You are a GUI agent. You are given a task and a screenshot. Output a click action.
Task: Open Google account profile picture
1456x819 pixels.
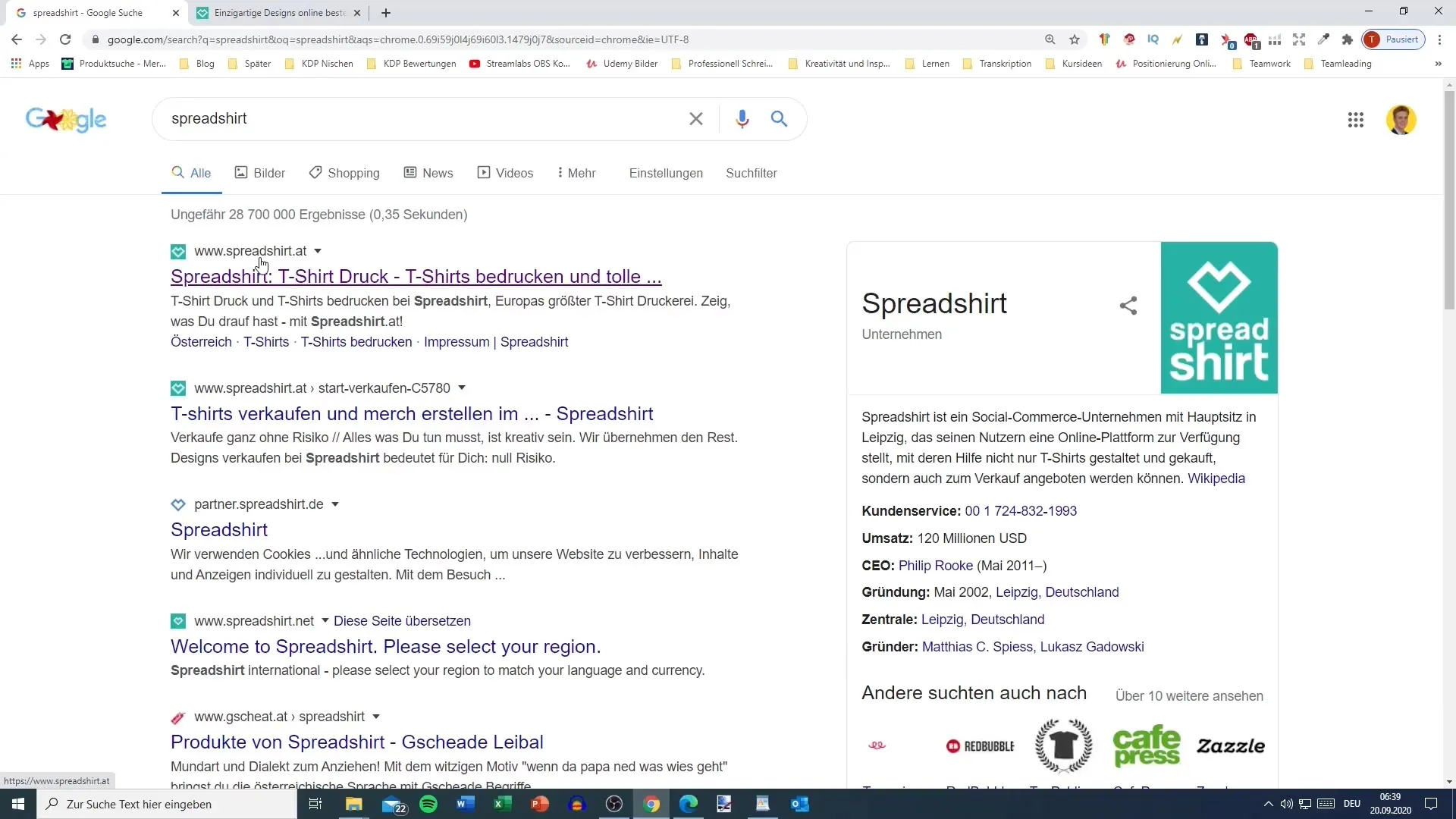[x=1401, y=120]
